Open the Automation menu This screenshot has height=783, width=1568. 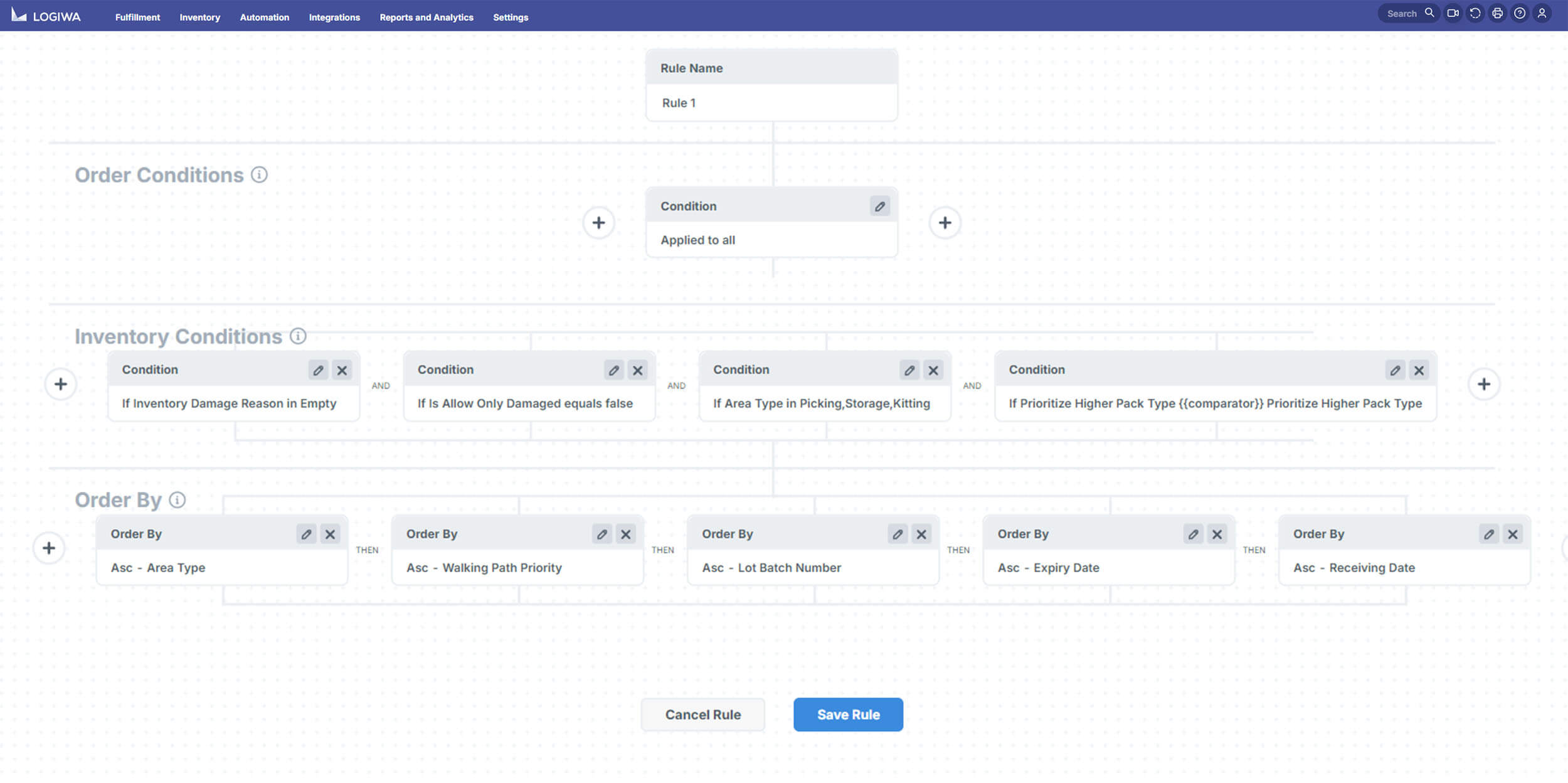264,18
